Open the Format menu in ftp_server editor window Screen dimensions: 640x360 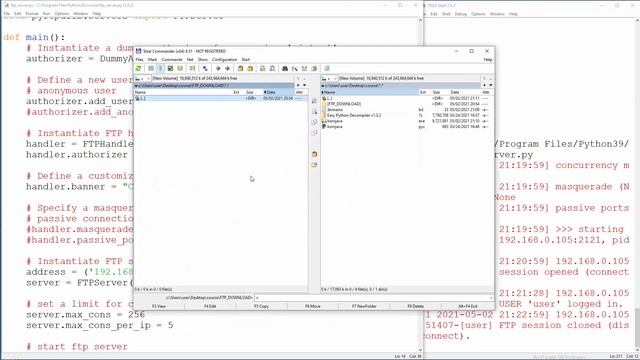pos(32,13)
